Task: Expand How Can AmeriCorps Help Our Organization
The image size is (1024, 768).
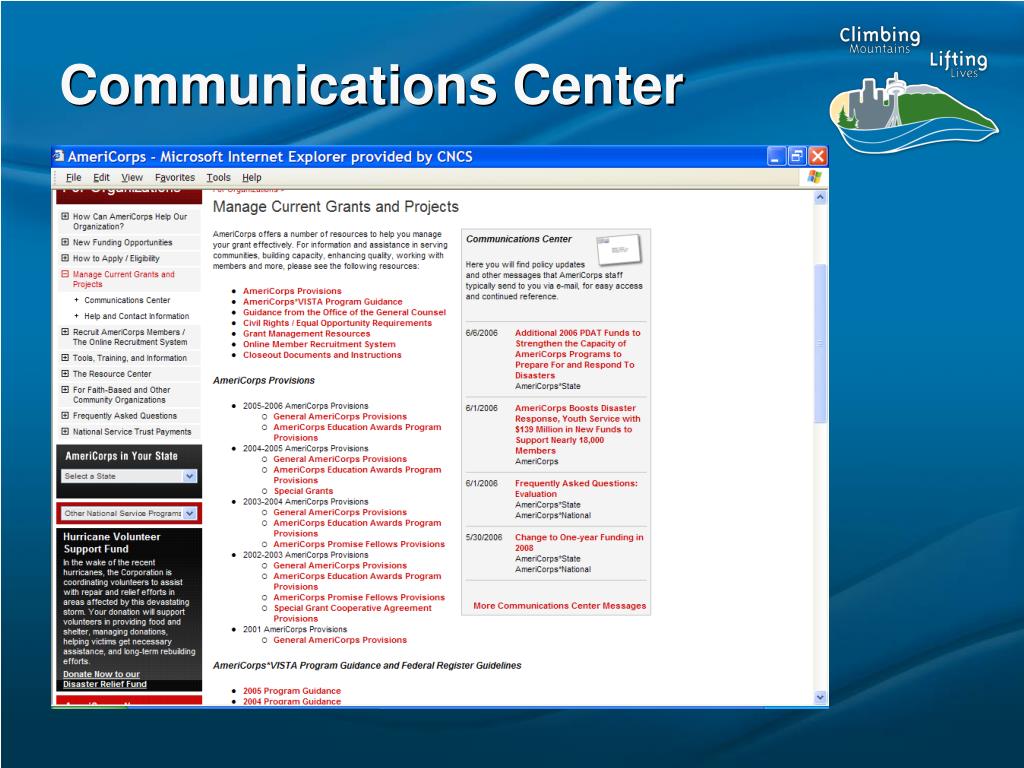Action: click(x=65, y=216)
